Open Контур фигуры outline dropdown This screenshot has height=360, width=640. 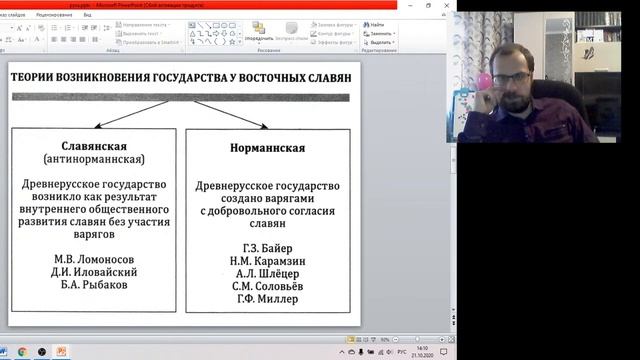pos(332,33)
